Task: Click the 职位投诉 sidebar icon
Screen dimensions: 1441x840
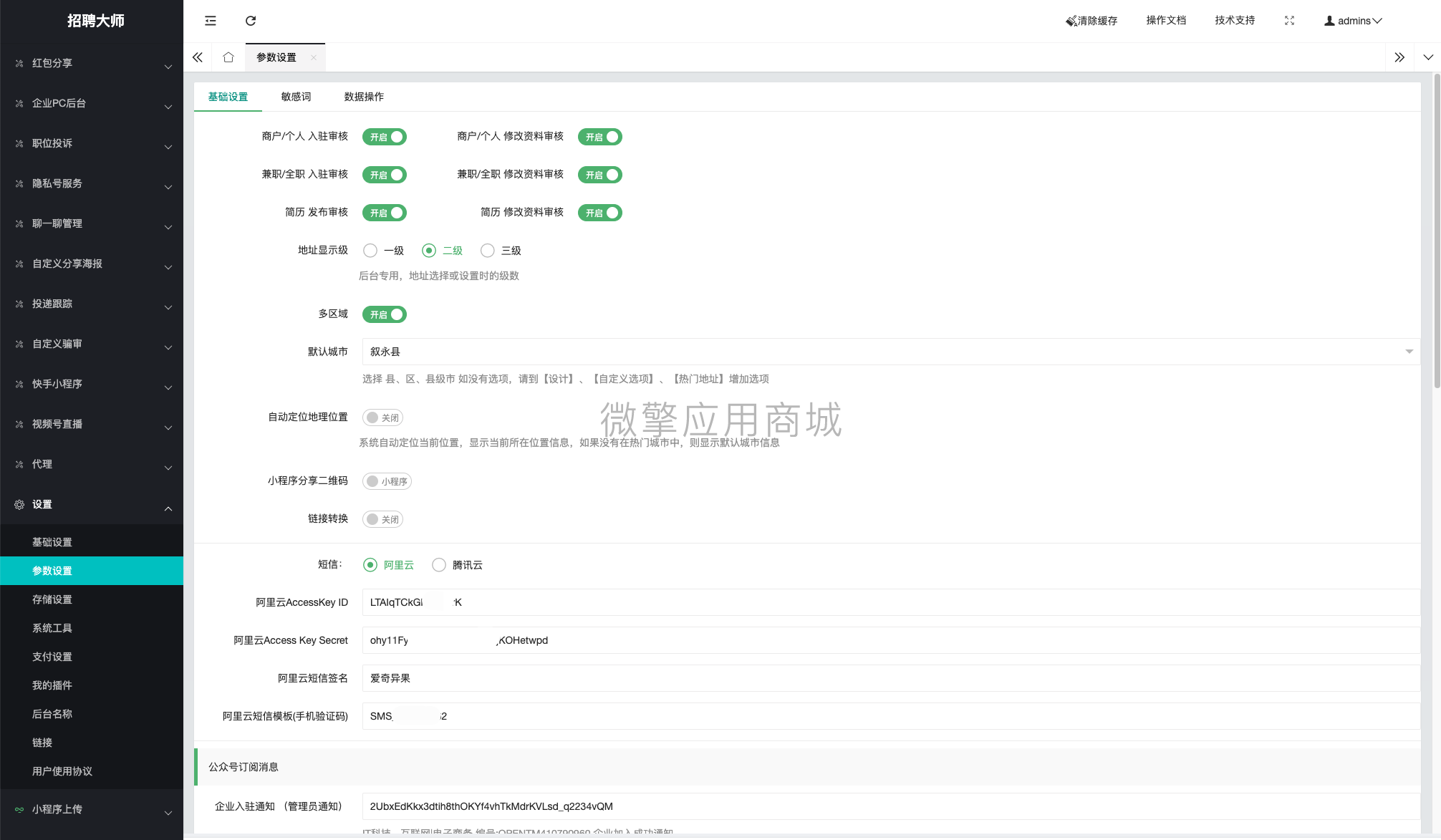Action: 19,143
